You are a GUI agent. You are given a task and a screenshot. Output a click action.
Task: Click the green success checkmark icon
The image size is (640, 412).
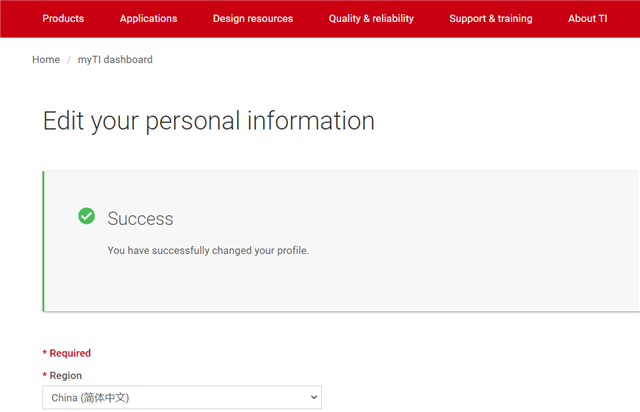(x=87, y=216)
